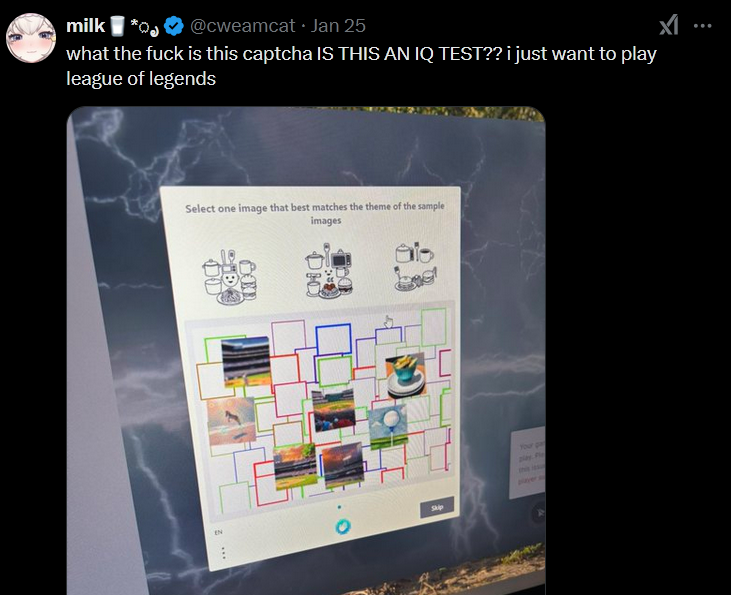Open the Jan 25 tweet timestamp

click(x=338, y=26)
